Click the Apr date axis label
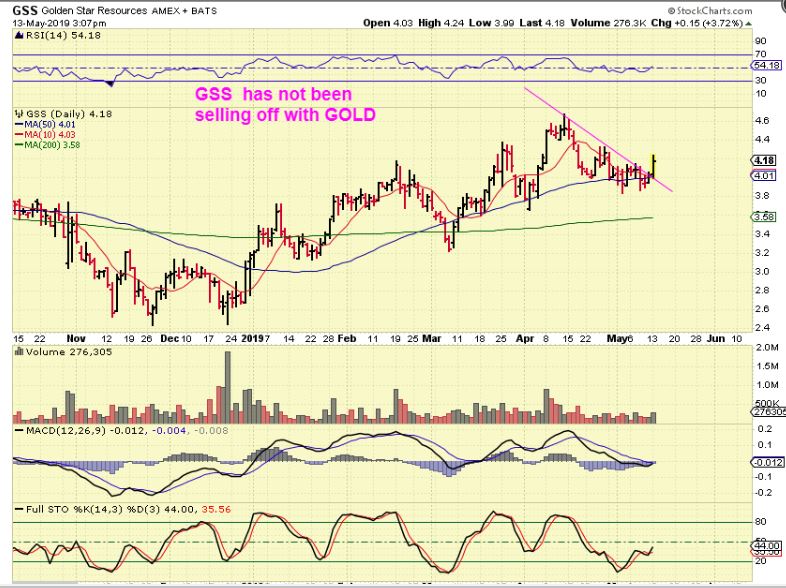 pos(525,338)
